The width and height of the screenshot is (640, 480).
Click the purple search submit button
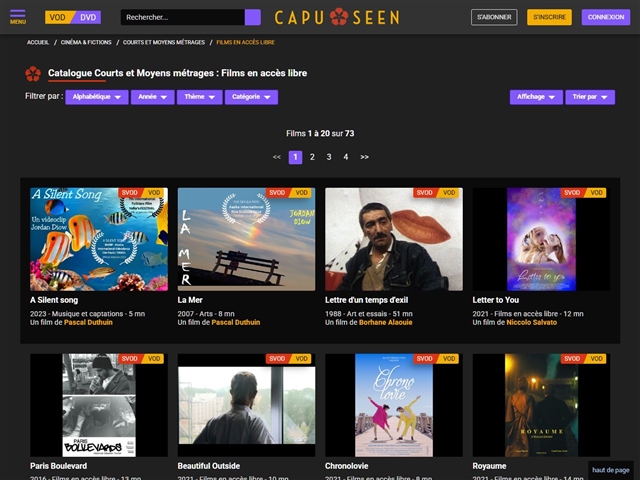(x=253, y=17)
